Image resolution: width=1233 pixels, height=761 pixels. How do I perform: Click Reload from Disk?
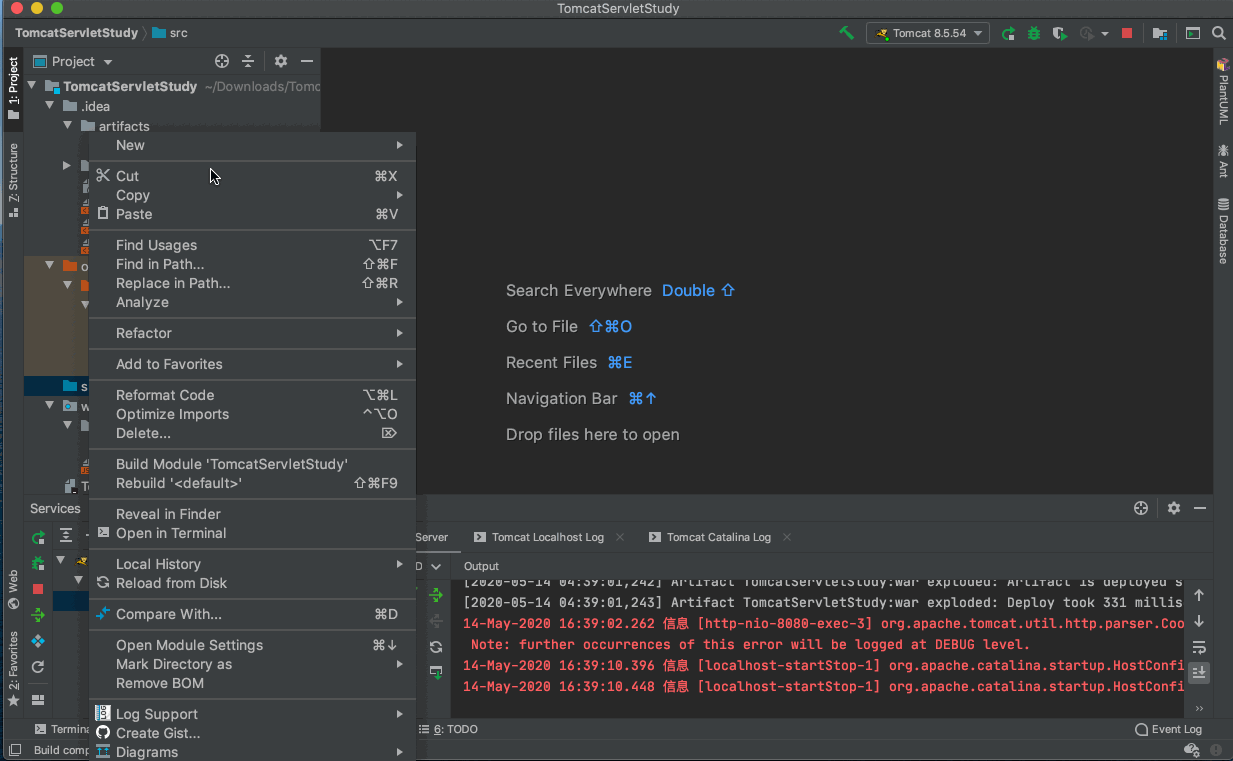pyautogui.click(x=252, y=583)
